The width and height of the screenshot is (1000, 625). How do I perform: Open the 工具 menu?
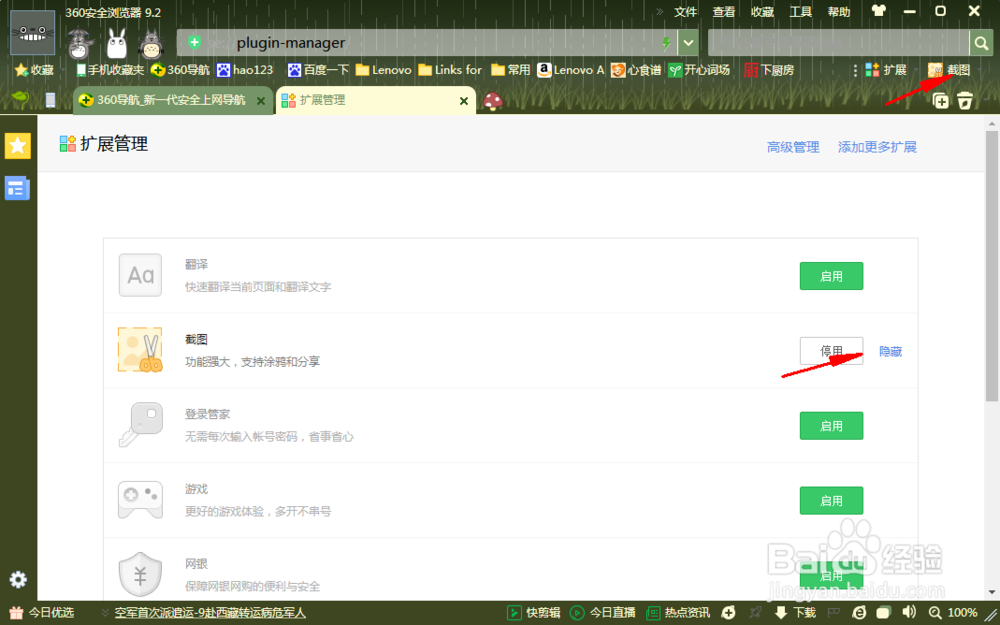[800, 12]
